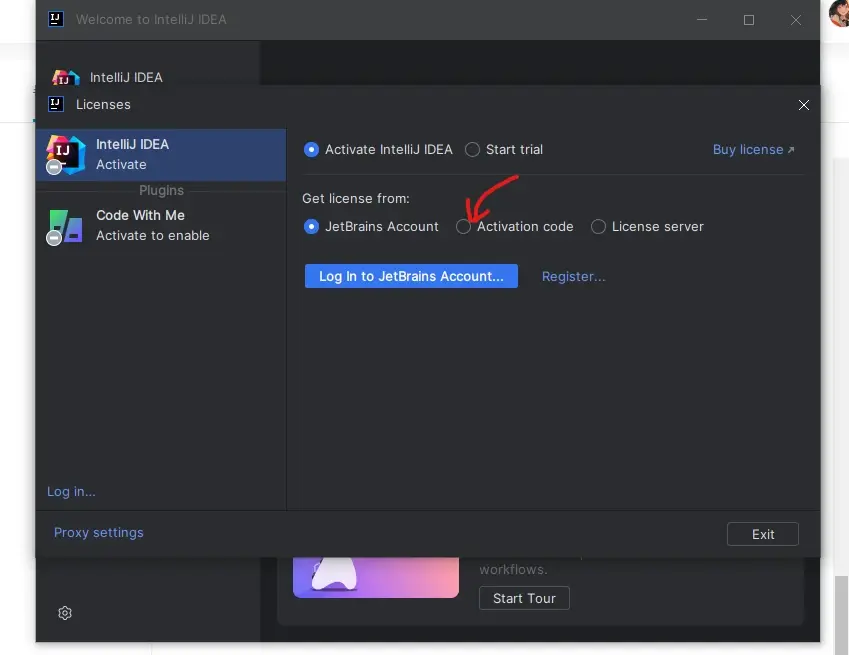The width and height of the screenshot is (849, 655).
Task: Click IntelliJ IDEA logo in Welcome sidebar
Action: 66,78
